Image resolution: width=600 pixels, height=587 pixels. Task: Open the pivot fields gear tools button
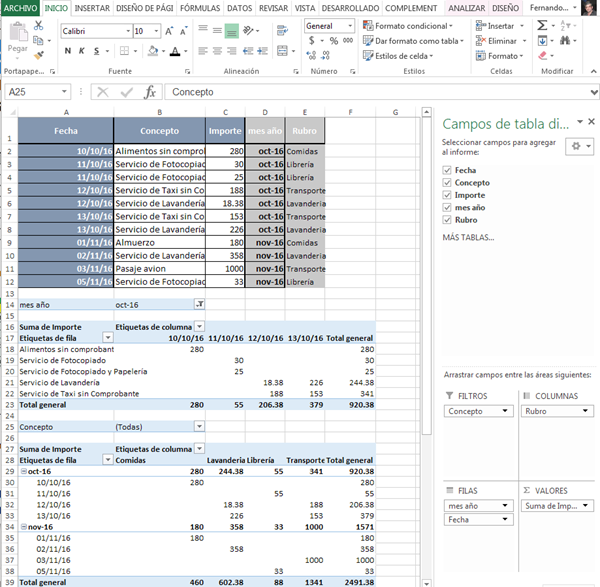[578, 146]
